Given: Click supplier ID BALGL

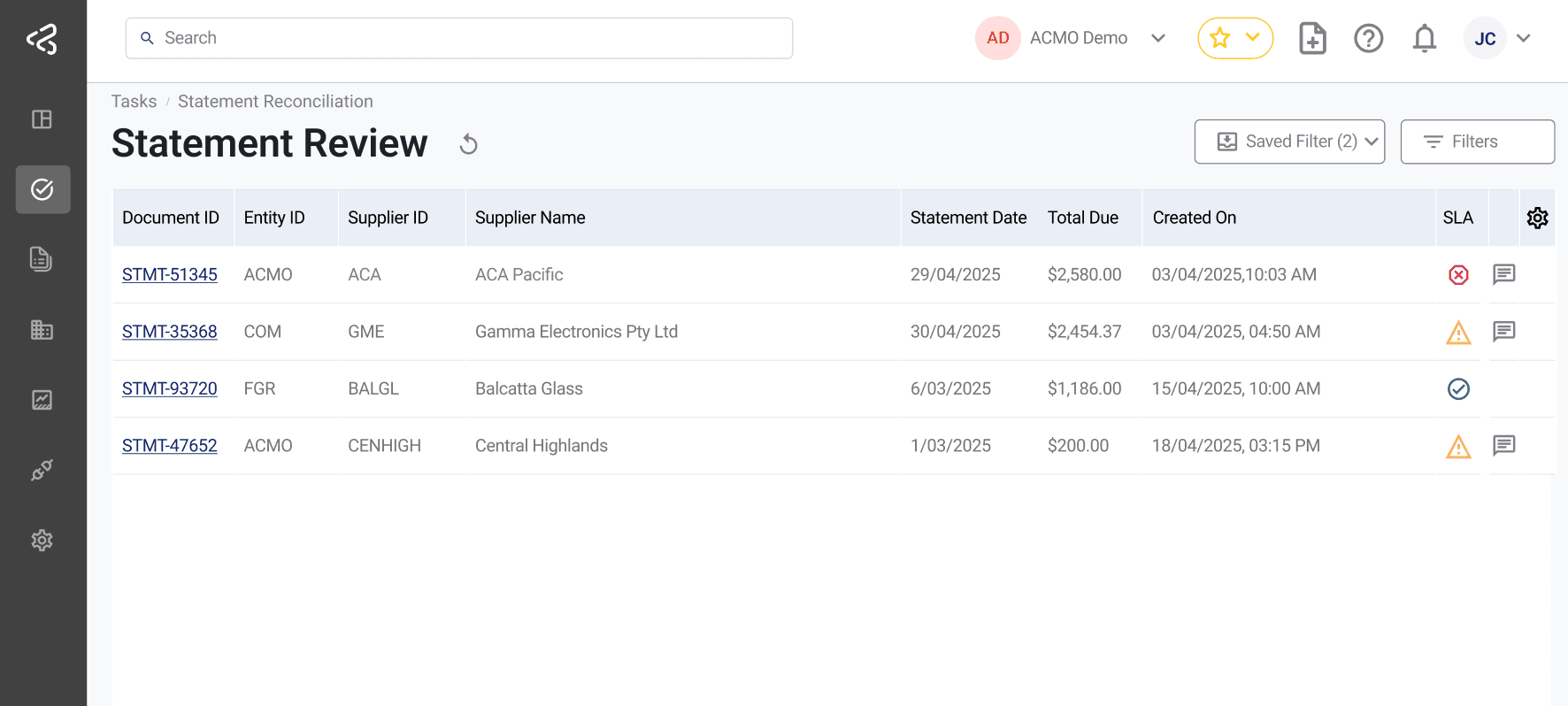Looking at the screenshot, I should pos(373,388).
